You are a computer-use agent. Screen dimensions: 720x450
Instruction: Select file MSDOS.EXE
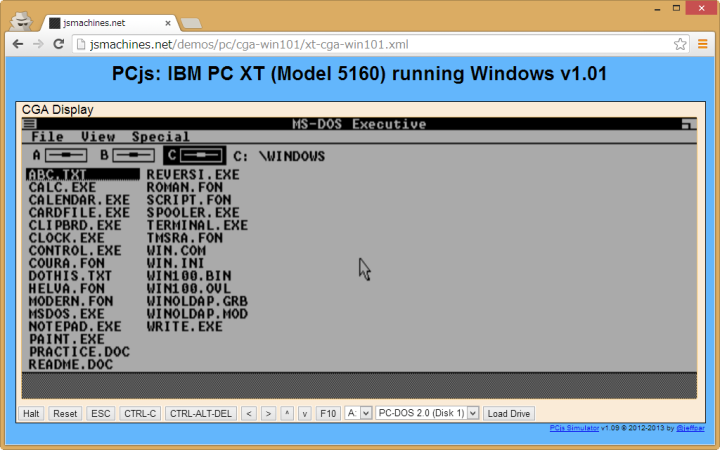pyautogui.click(x=67, y=314)
